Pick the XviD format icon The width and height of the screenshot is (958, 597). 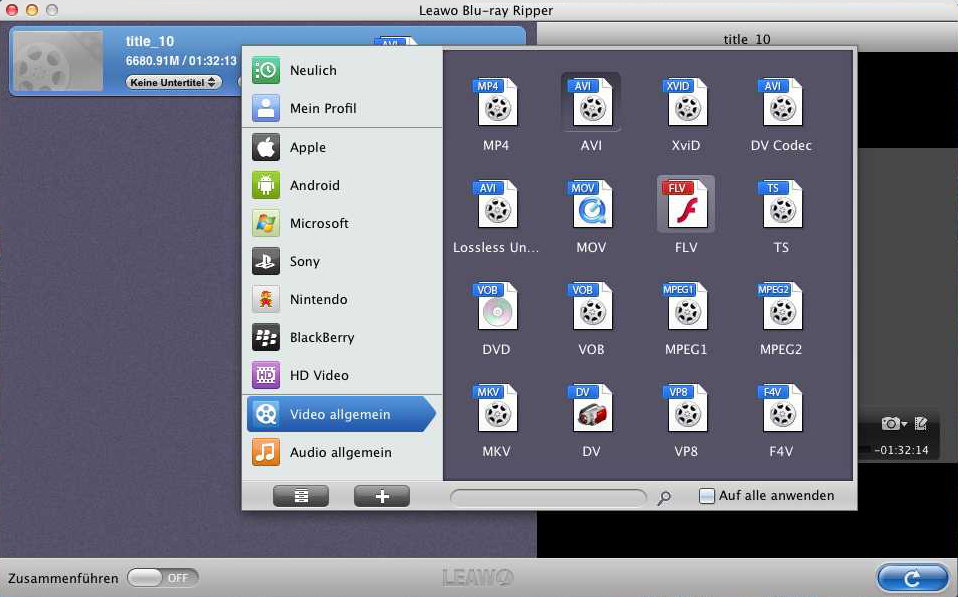(x=686, y=103)
